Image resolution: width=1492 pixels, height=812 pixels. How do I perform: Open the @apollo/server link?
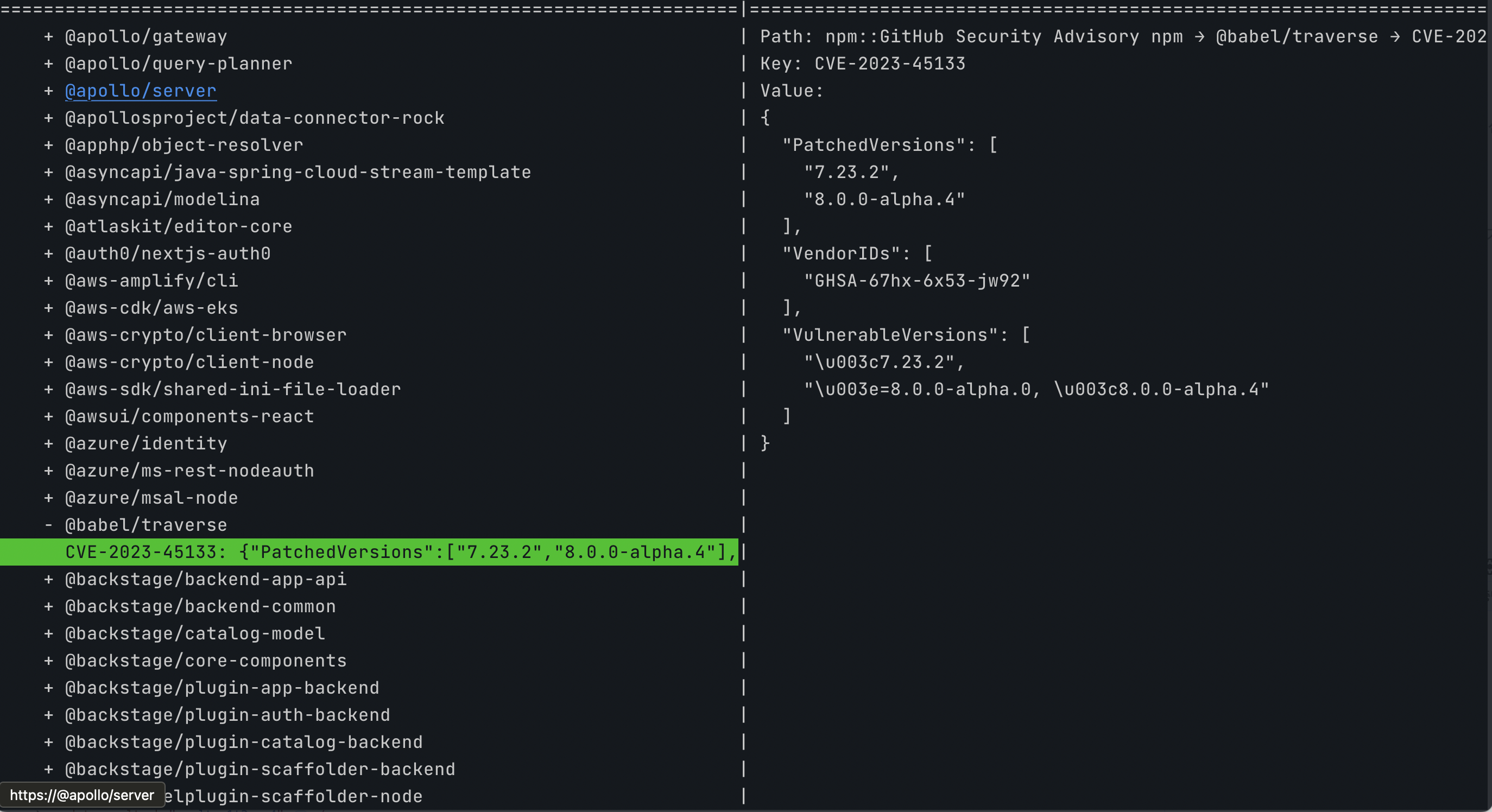click(141, 91)
